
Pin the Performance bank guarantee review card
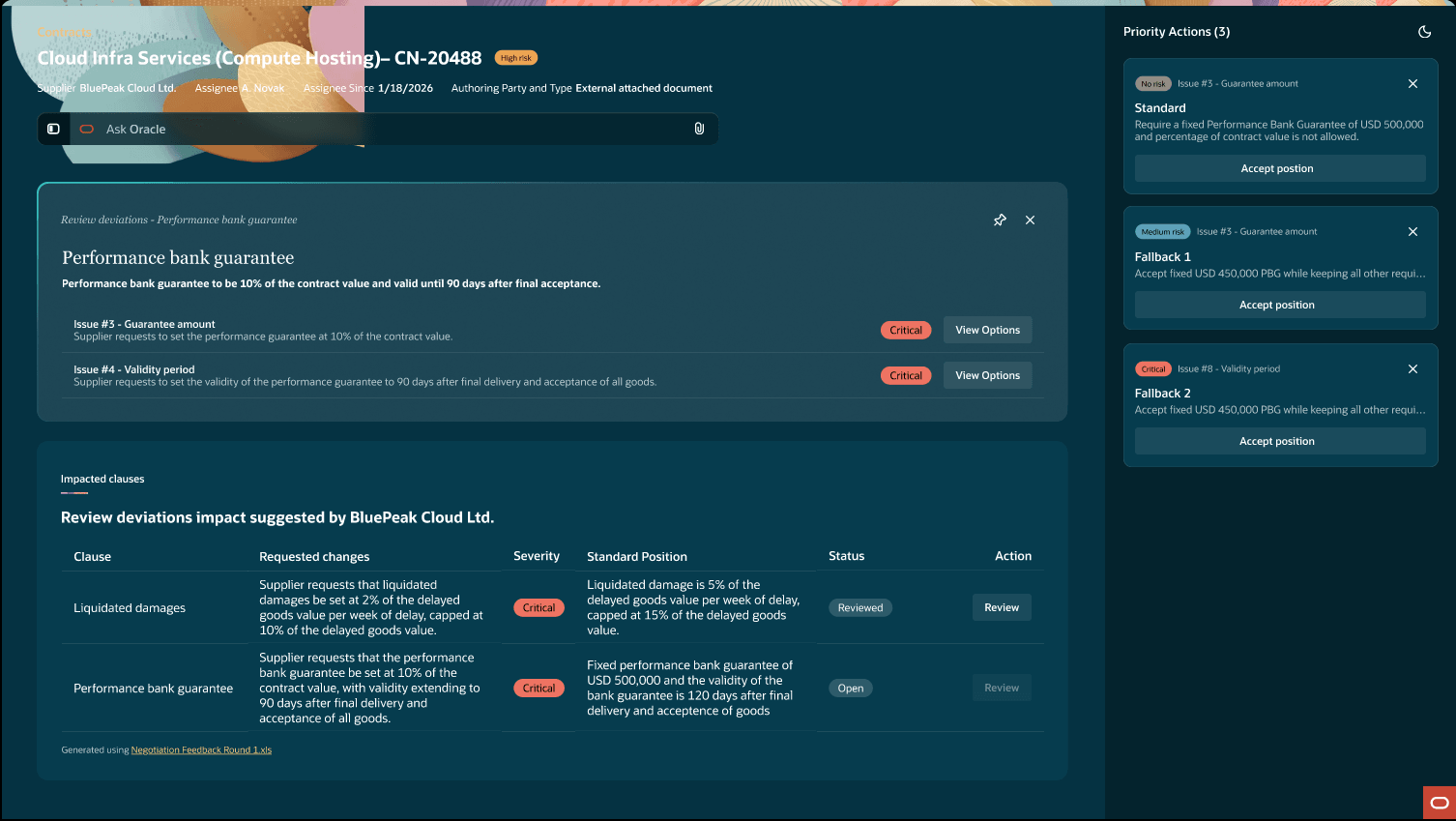(1000, 220)
